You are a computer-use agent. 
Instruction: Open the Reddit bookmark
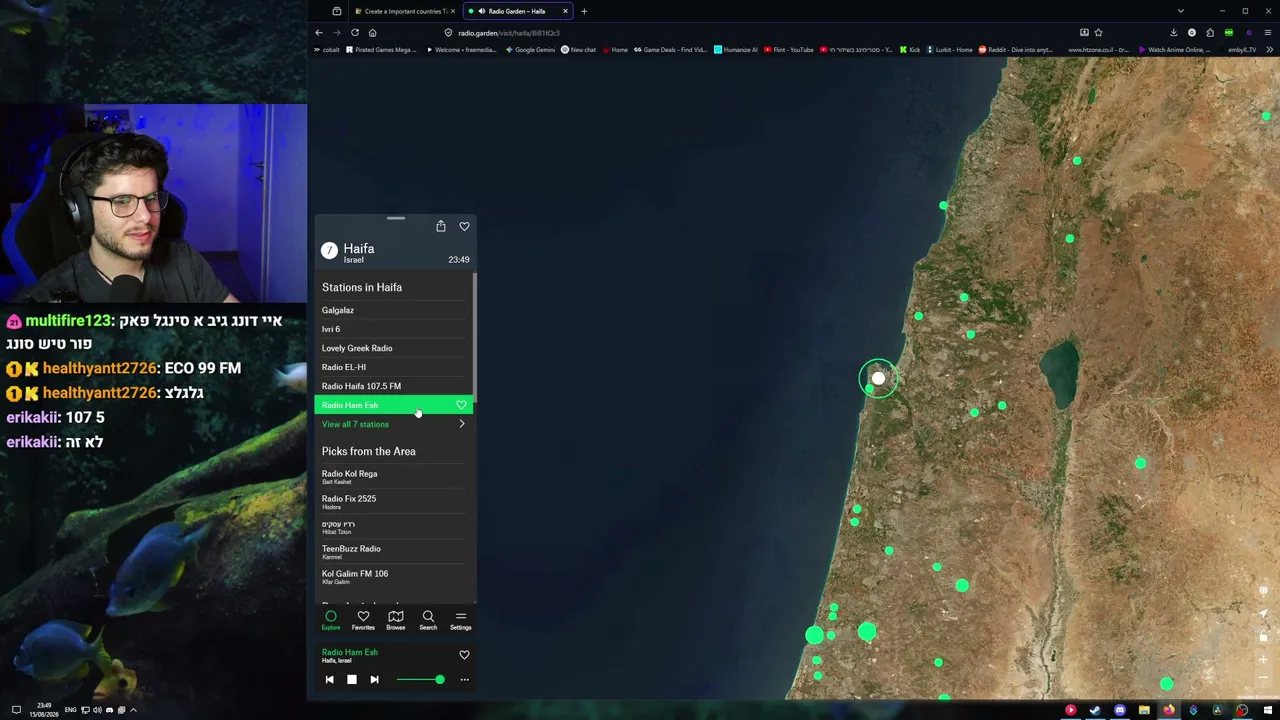[x=1015, y=50]
